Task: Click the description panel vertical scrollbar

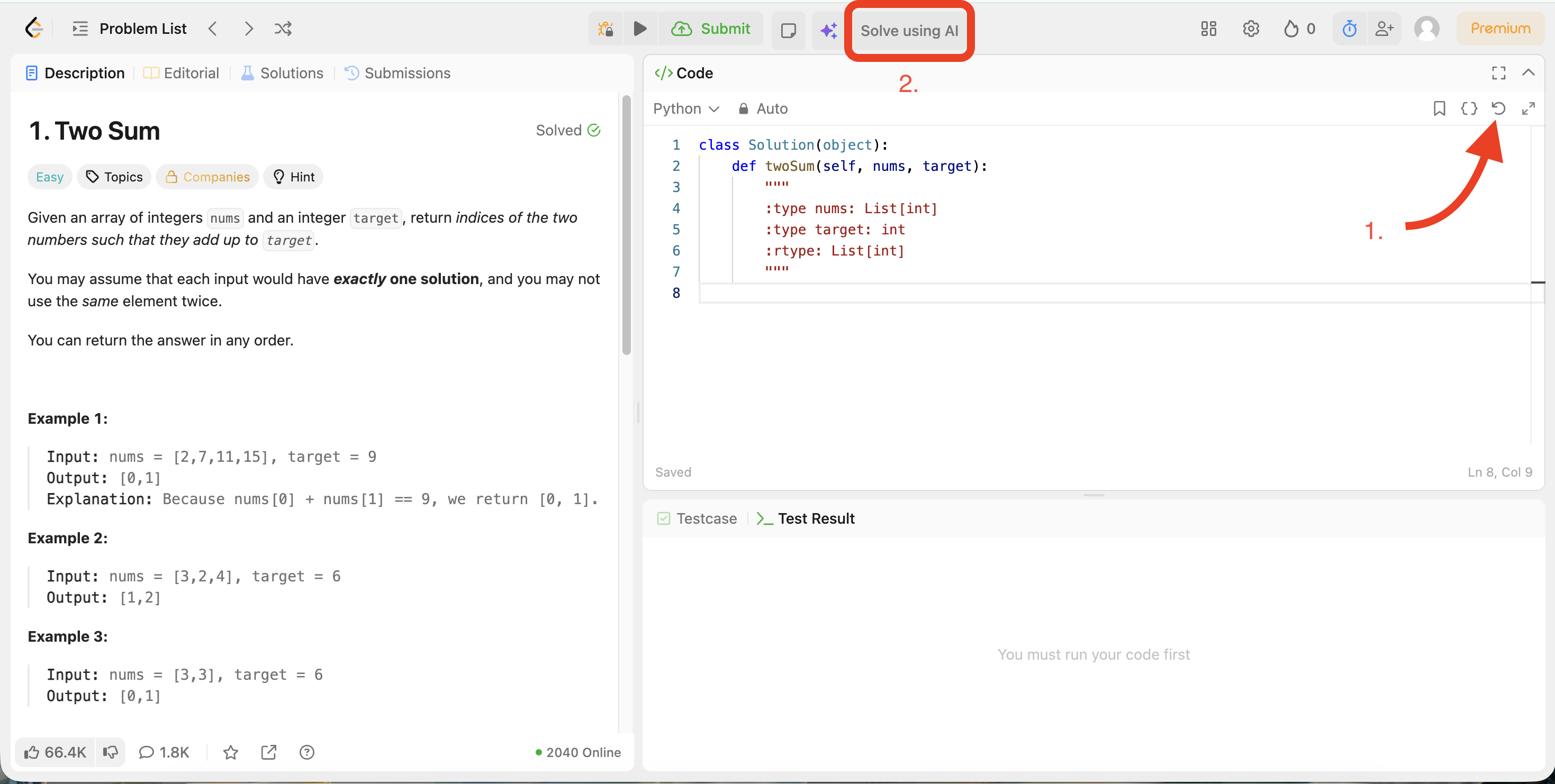Action: click(627, 226)
